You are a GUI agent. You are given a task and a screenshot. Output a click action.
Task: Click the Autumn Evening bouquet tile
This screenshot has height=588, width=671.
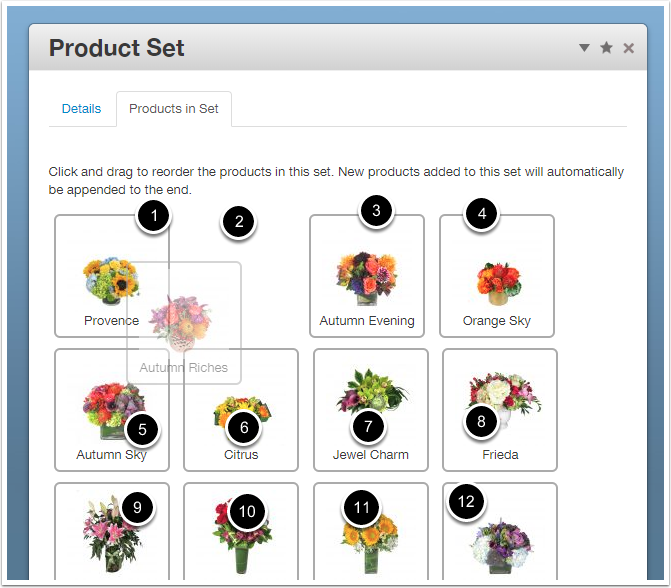367,276
